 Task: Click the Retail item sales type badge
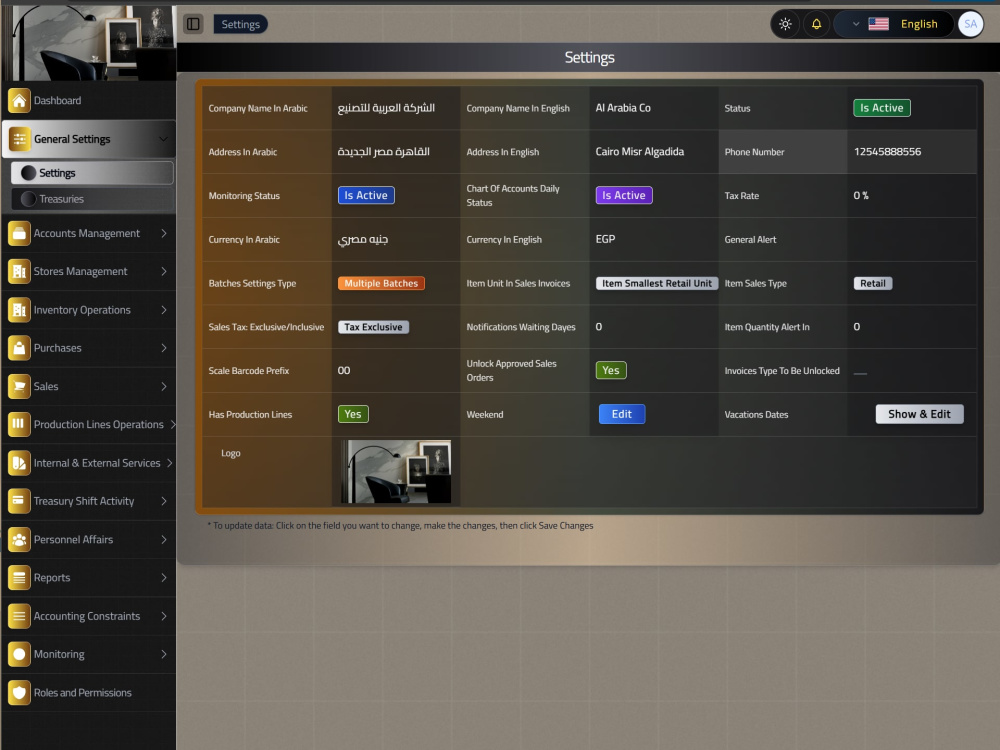[872, 283]
